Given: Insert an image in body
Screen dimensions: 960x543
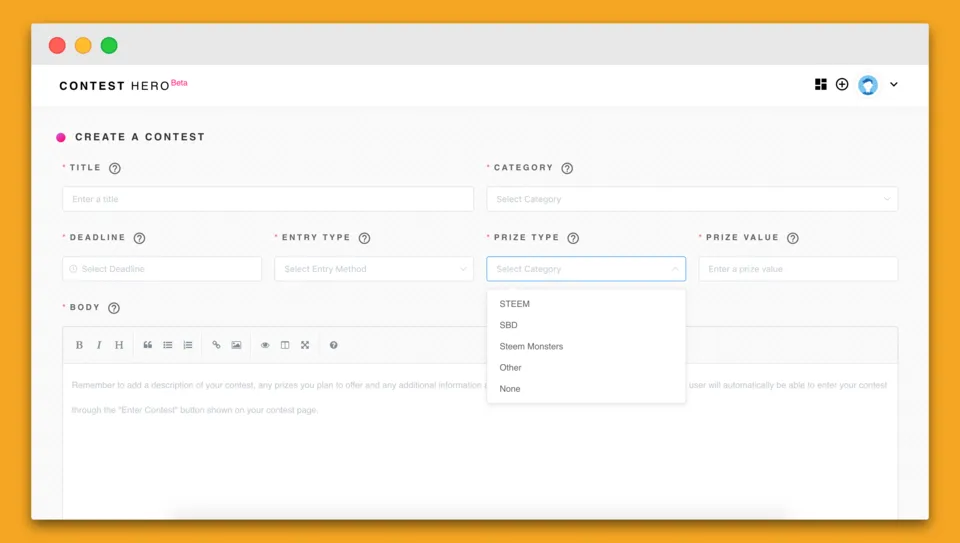Looking at the screenshot, I should tap(236, 345).
